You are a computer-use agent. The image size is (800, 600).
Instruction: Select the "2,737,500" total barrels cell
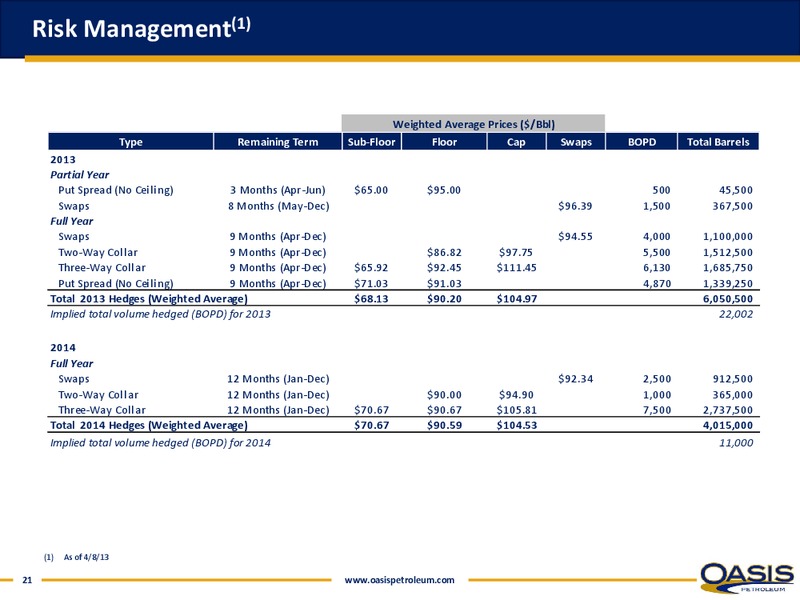728,410
